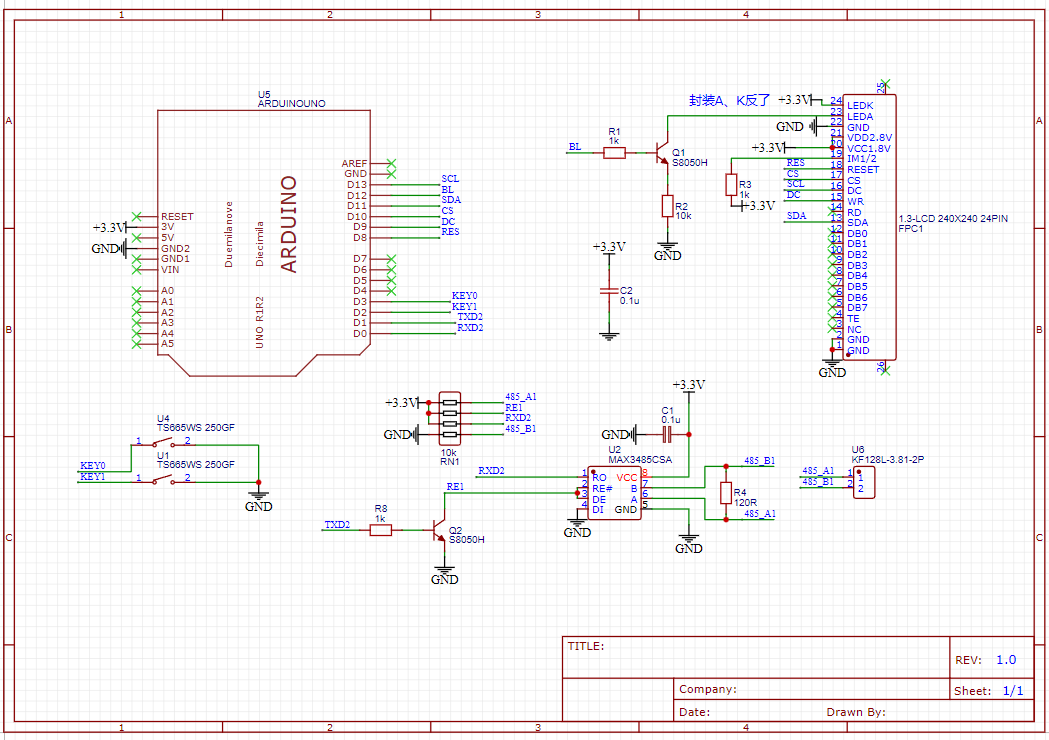Select the +3.3V power flag above C2
The image size is (1049, 740).
[609, 248]
